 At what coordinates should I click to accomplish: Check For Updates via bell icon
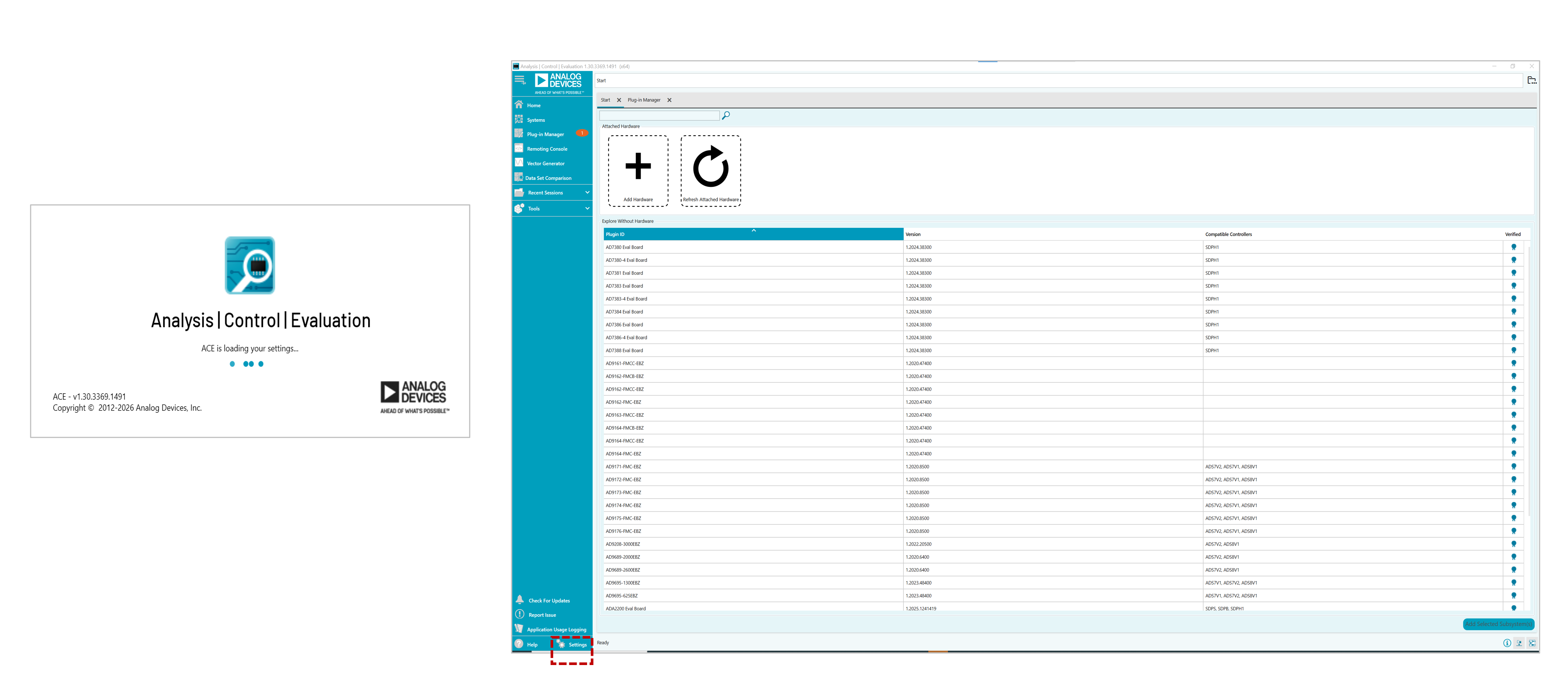(520, 600)
